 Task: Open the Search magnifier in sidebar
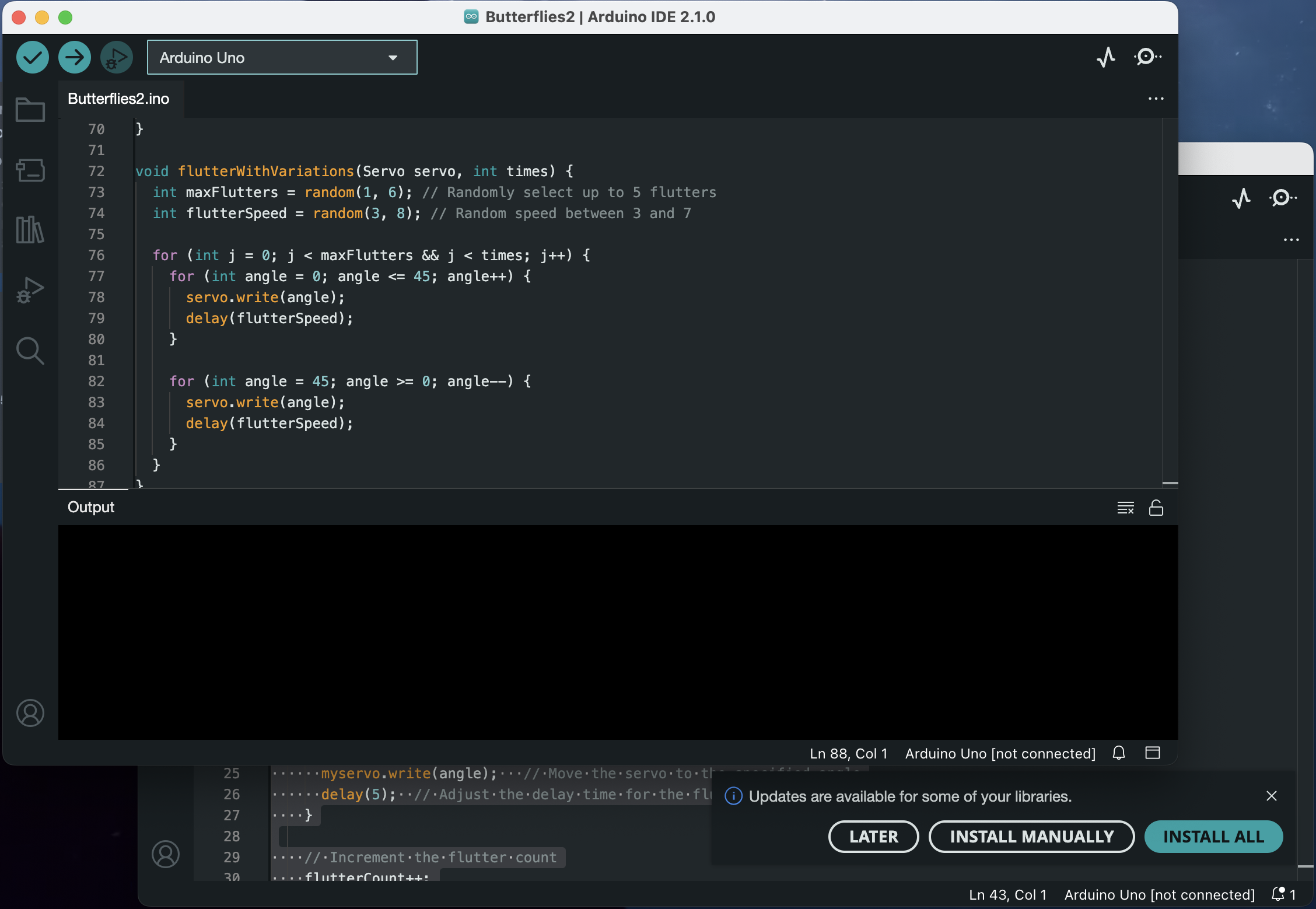(30, 351)
